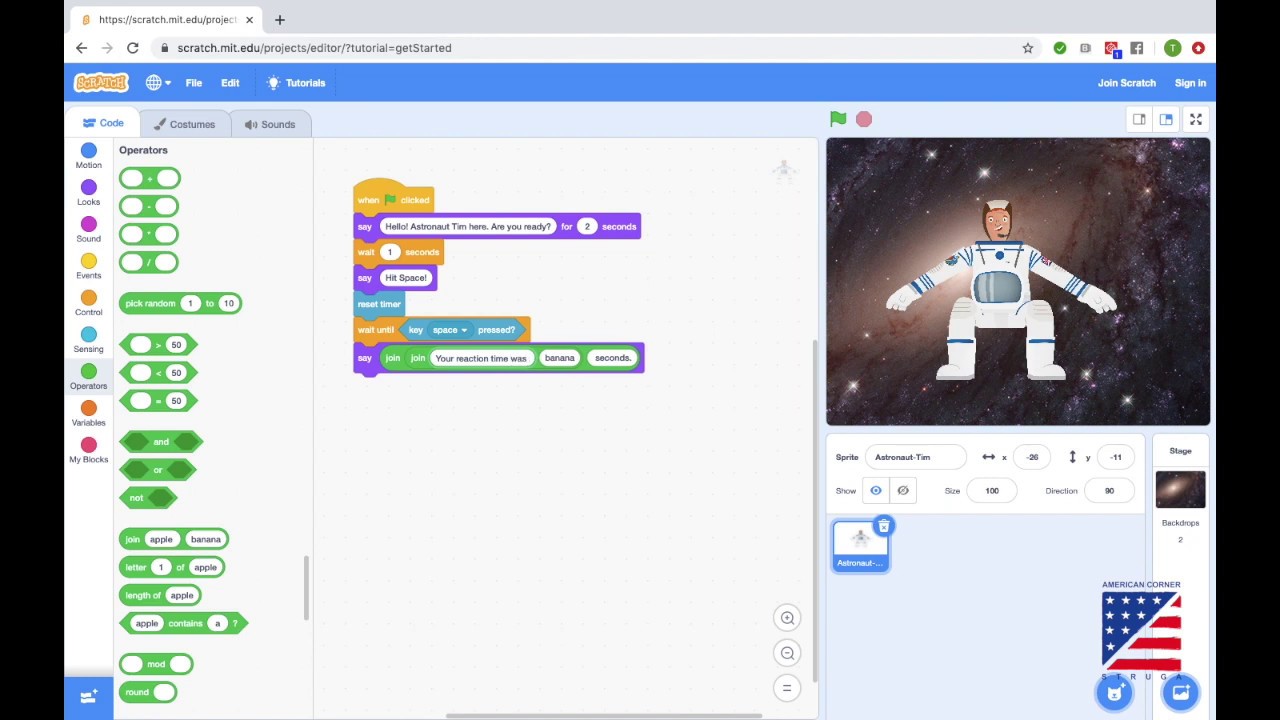Click the Sign in link
The height and width of the screenshot is (720, 1280).
pyautogui.click(x=1190, y=83)
